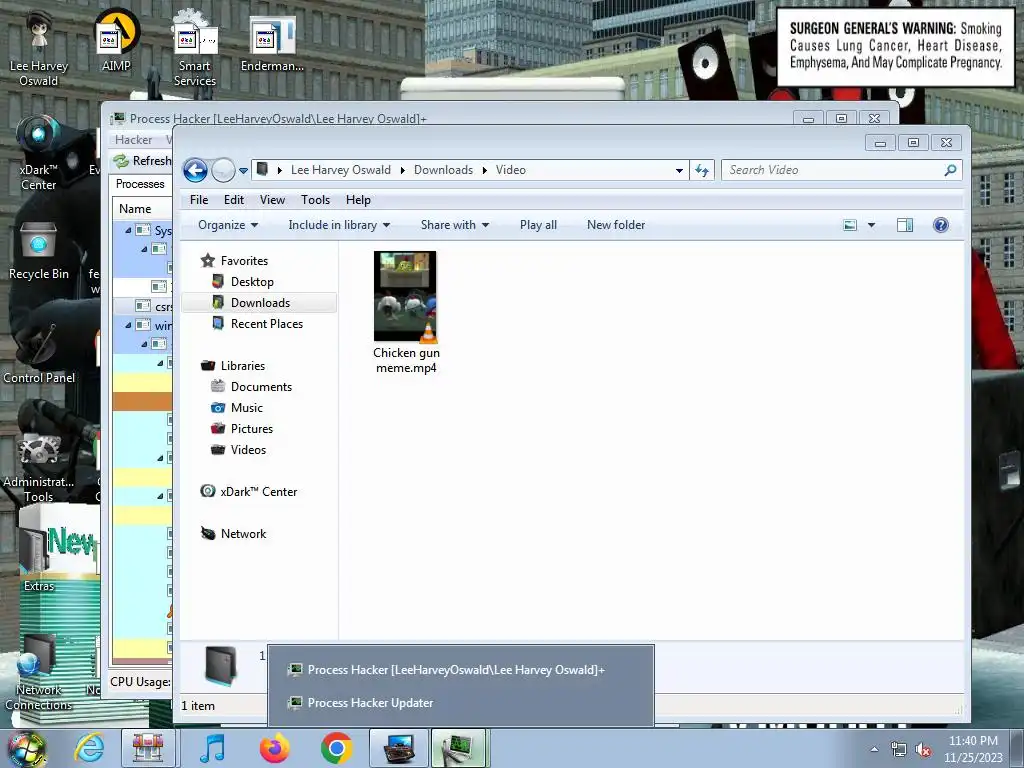Click Refresh in Process Hacker toolbar
Image resolution: width=1024 pixels, height=768 pixels.
point(142,161)
